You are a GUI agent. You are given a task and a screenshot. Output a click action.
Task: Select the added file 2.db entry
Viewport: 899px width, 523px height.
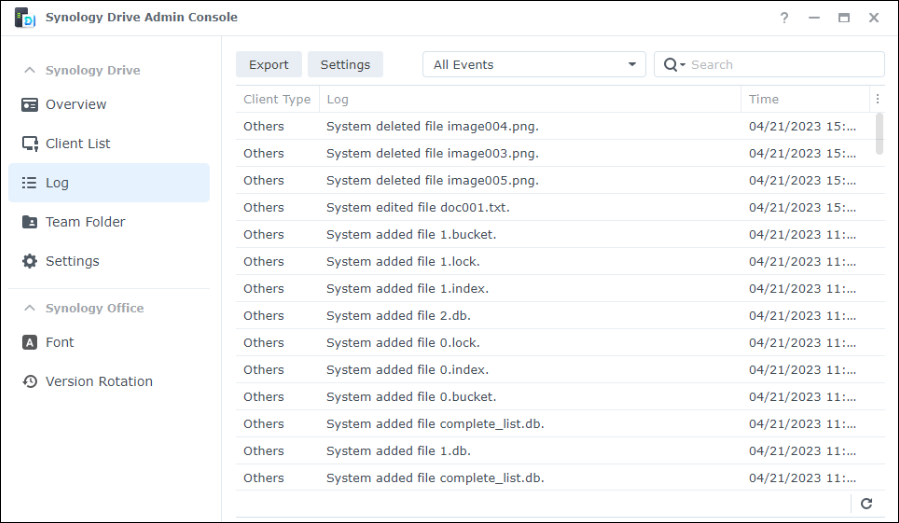point(560,315)
